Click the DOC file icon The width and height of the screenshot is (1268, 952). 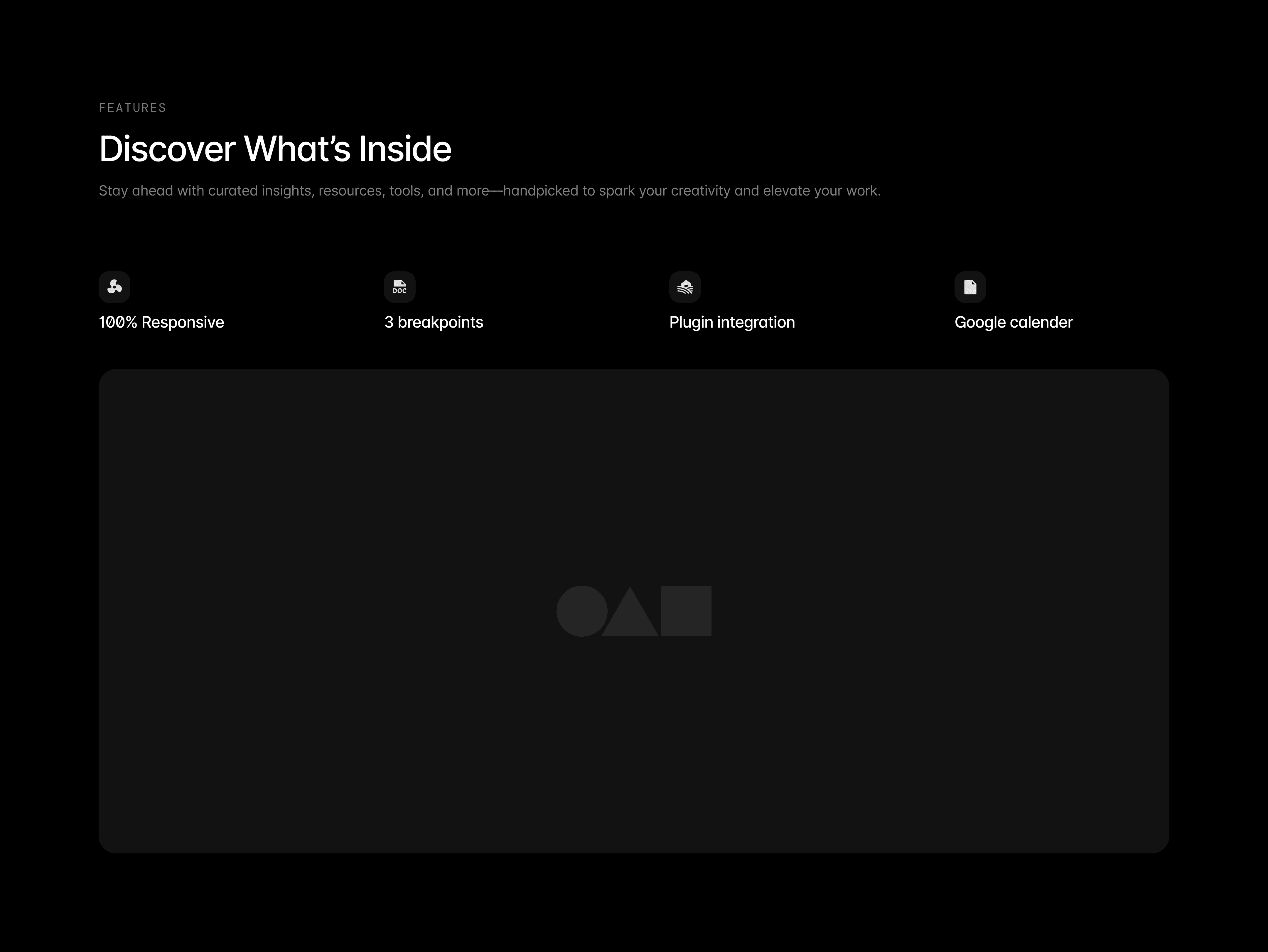click(x=399, y=287)
